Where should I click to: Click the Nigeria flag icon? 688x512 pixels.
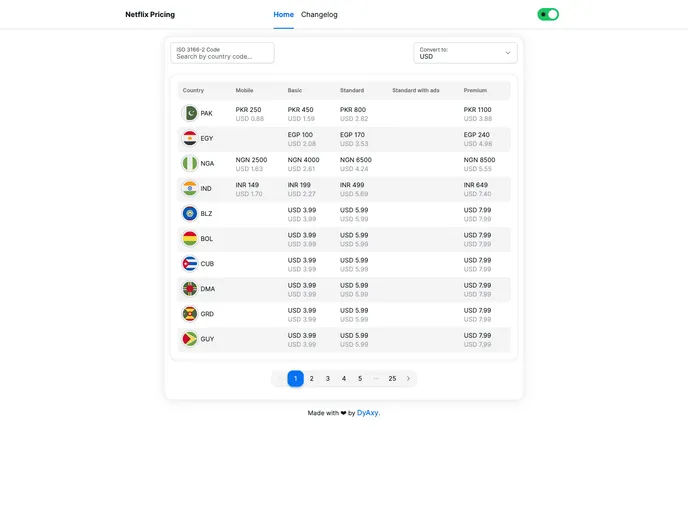[190, 163]
